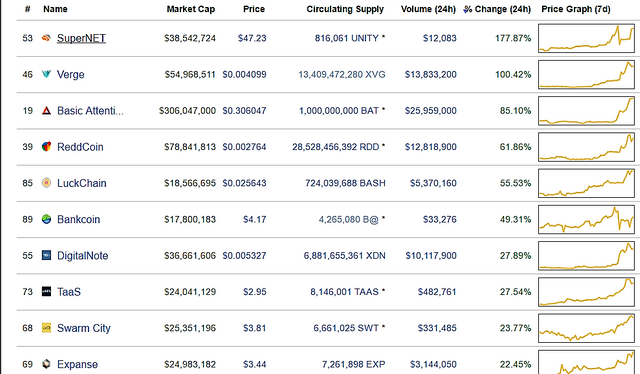Sort by the Circulating Supply column header

coord(345,9)
